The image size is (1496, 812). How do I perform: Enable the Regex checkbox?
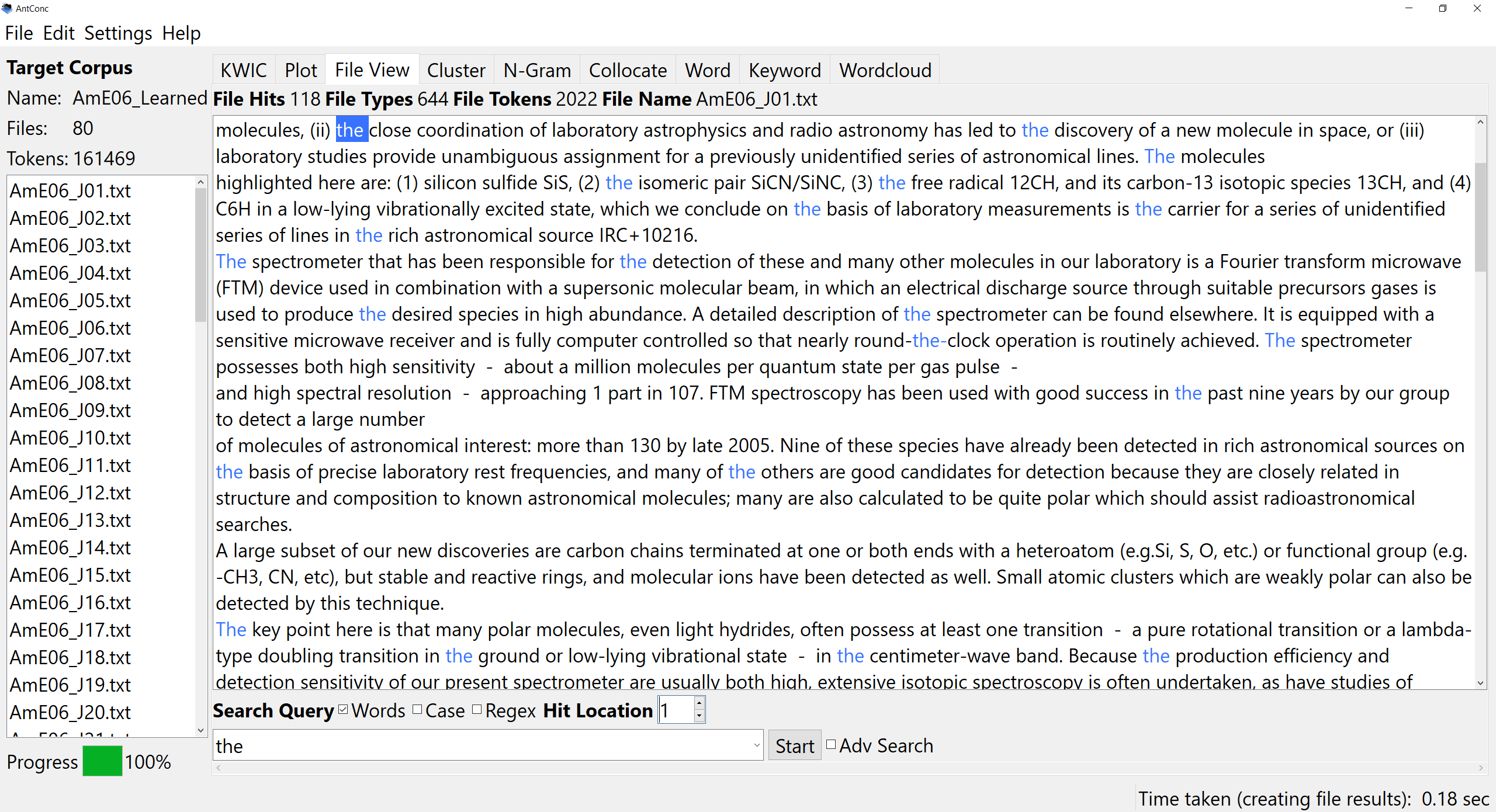click(x=477, y=710)
